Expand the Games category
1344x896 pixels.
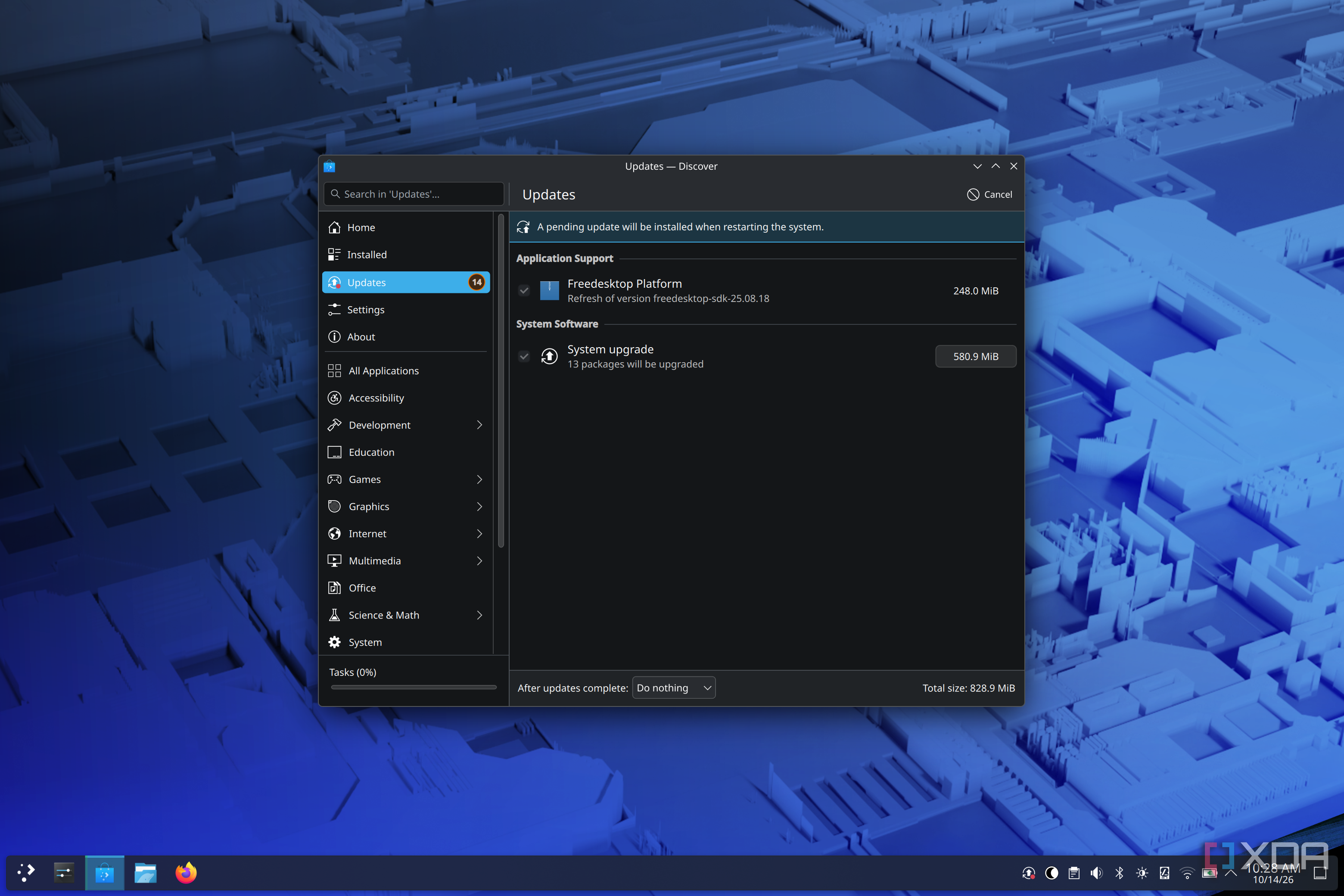[479, 479]
